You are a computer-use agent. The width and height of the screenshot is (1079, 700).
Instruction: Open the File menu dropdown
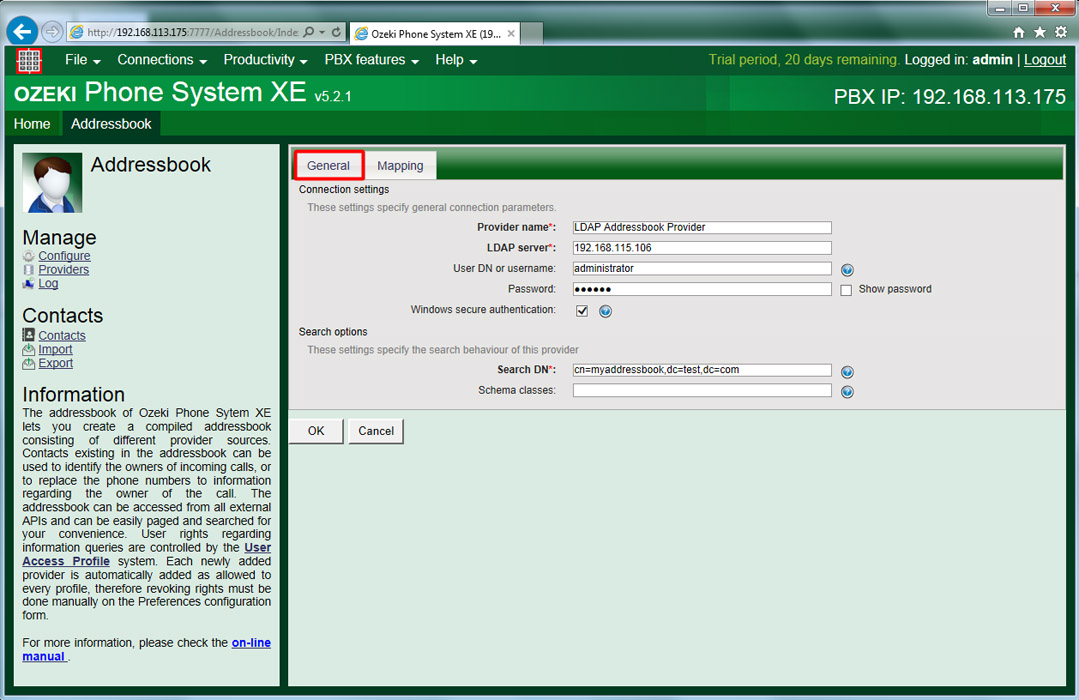click(x=83, y=60)
